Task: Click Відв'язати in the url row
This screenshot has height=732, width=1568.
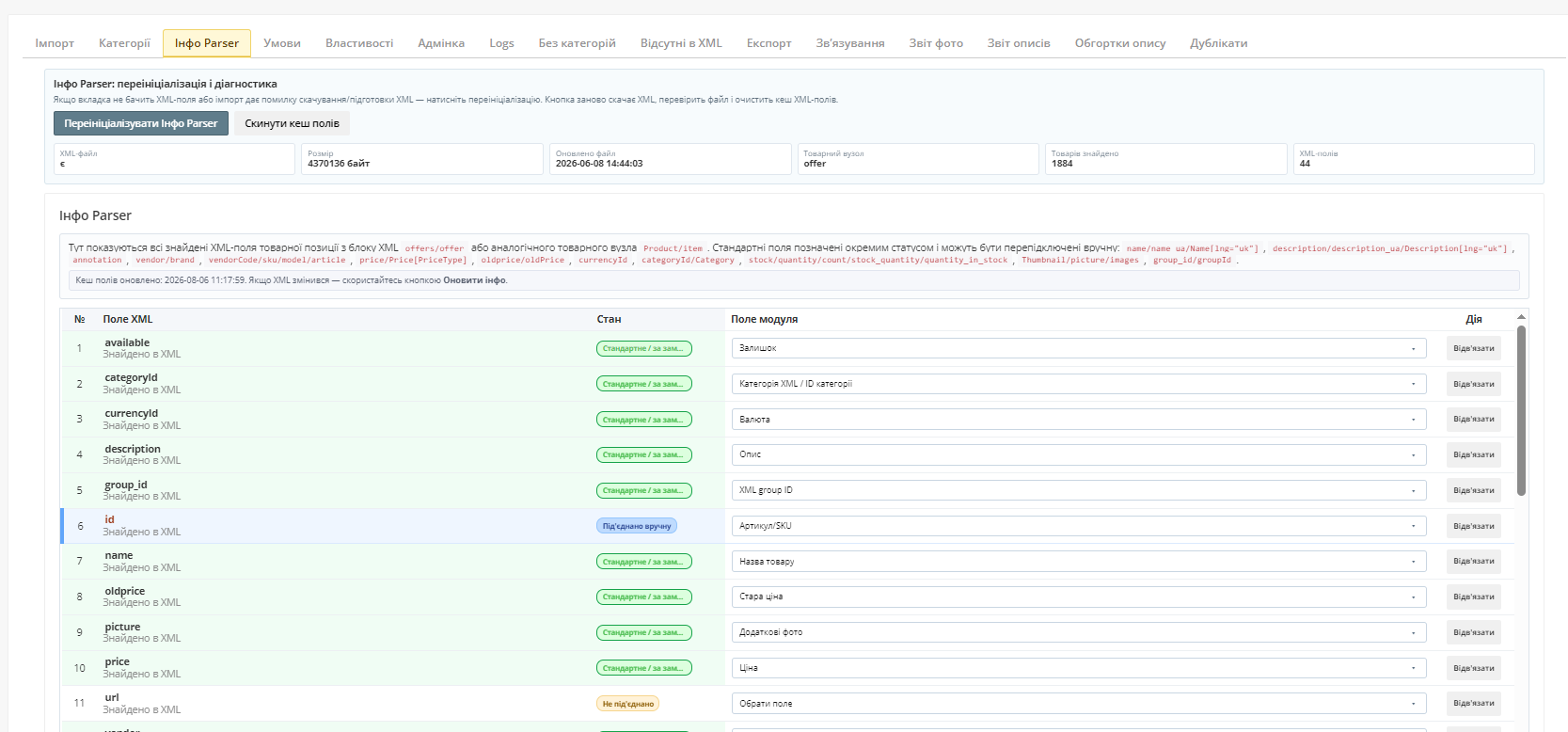Action: coord(1474,704)
